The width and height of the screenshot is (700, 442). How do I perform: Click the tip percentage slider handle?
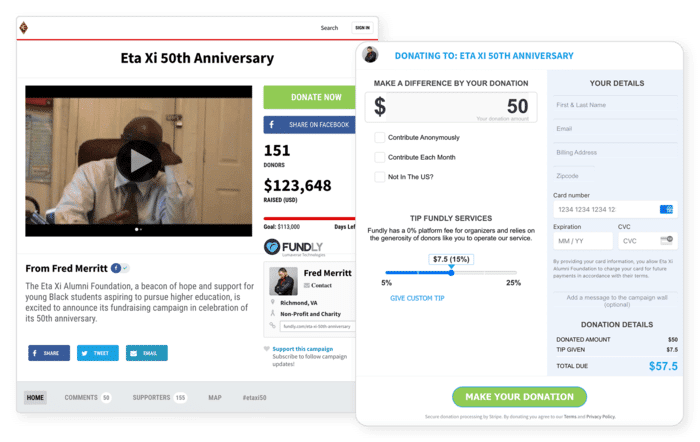[451, 272]
